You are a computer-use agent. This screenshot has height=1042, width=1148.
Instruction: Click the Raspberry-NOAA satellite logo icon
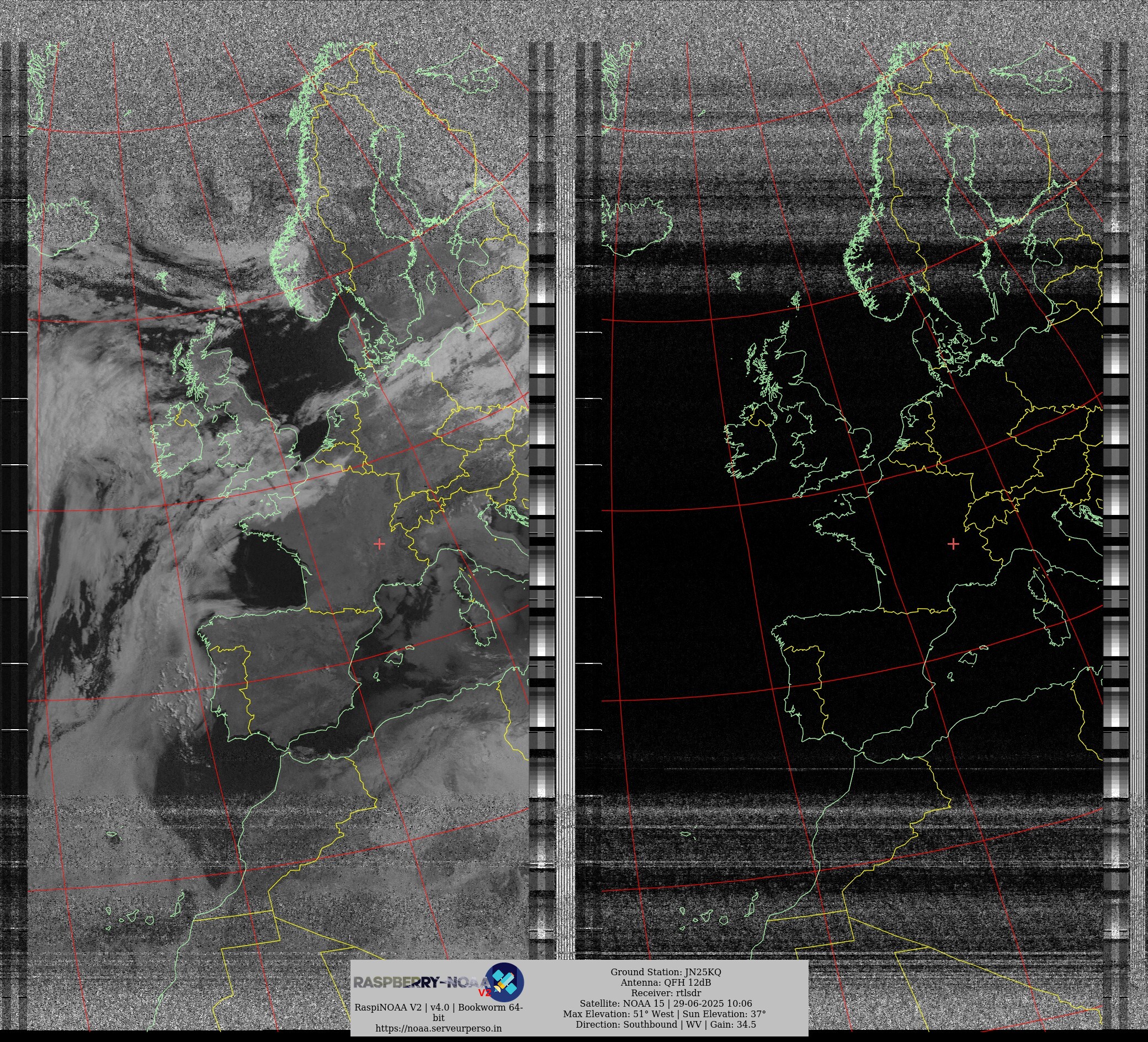pyautogui.click(x=504, y=982)
